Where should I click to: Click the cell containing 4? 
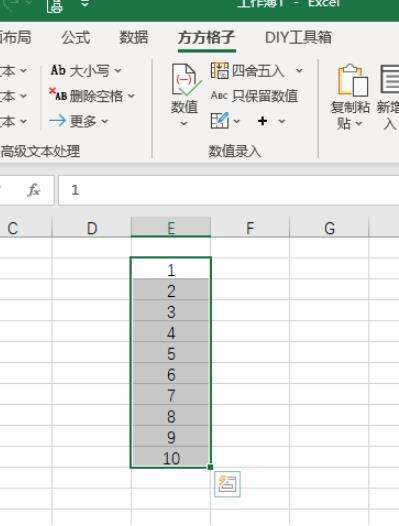coord(171,332)
